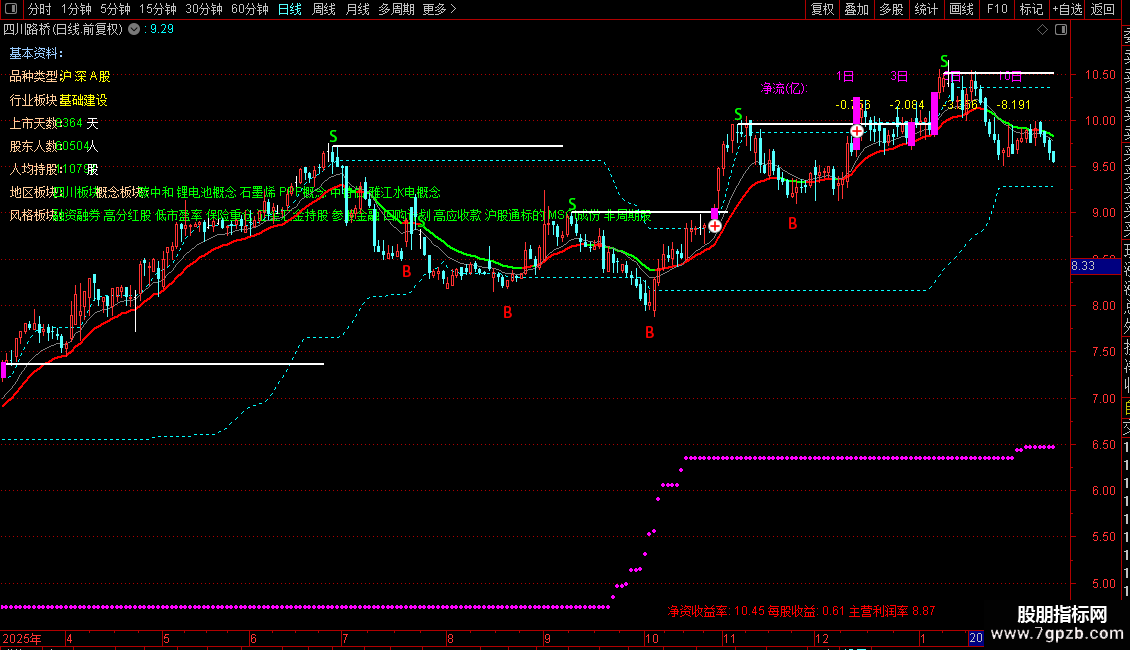Click the 10.50 price axis label

pos(1100,75)
